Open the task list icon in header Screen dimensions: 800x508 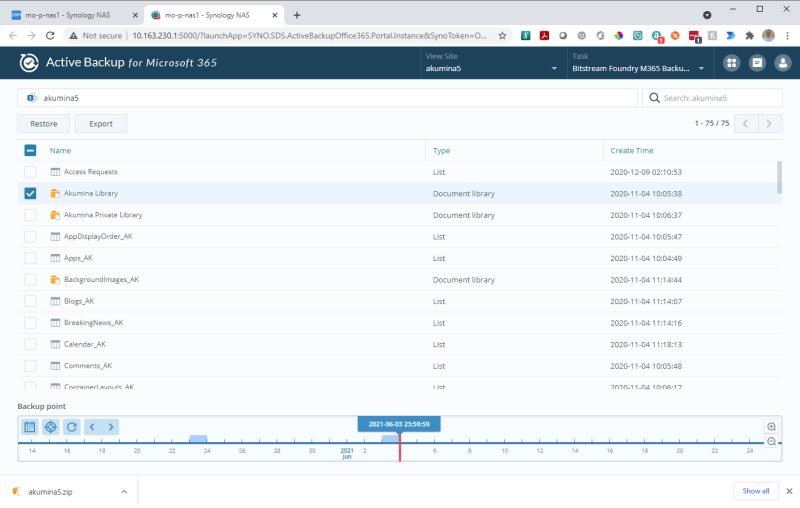(757, 63)
